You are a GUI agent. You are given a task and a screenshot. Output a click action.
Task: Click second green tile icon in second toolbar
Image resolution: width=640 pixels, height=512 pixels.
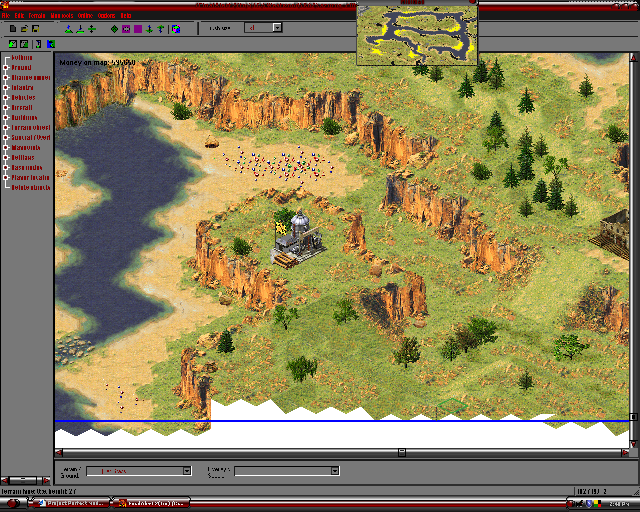(24, 44)
